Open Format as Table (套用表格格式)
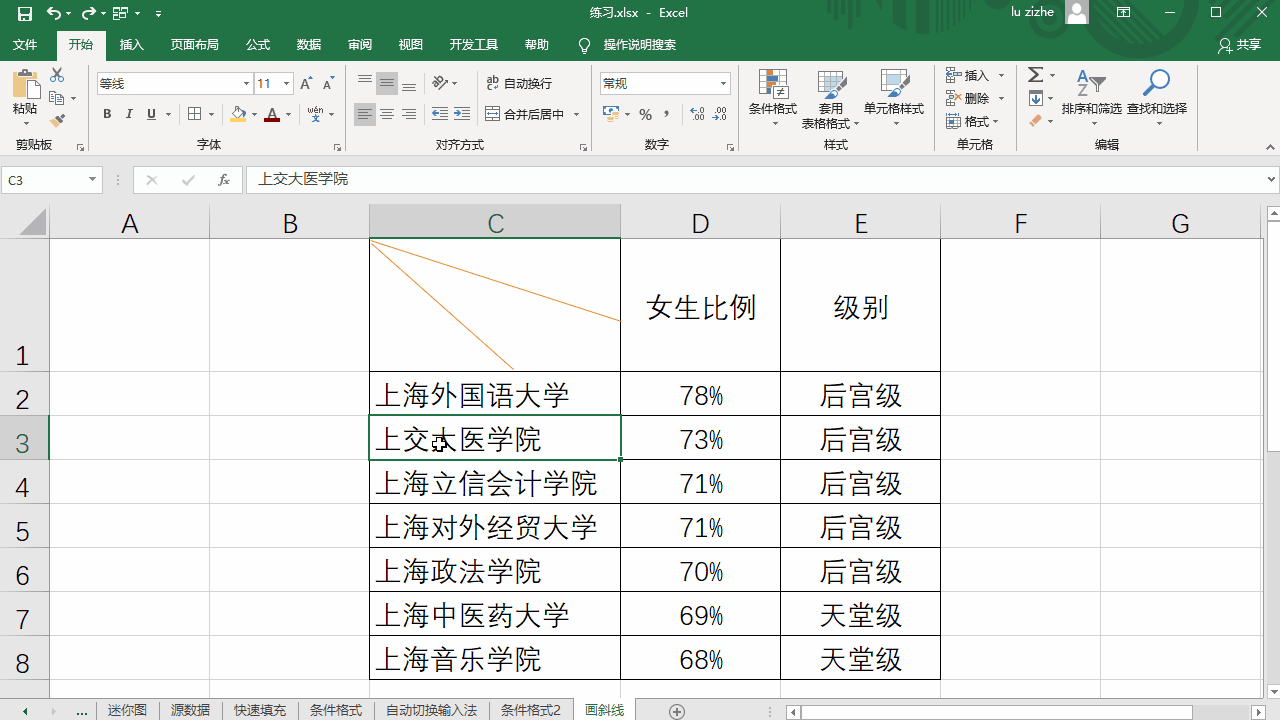1280x720 pixels. point(831,98)
